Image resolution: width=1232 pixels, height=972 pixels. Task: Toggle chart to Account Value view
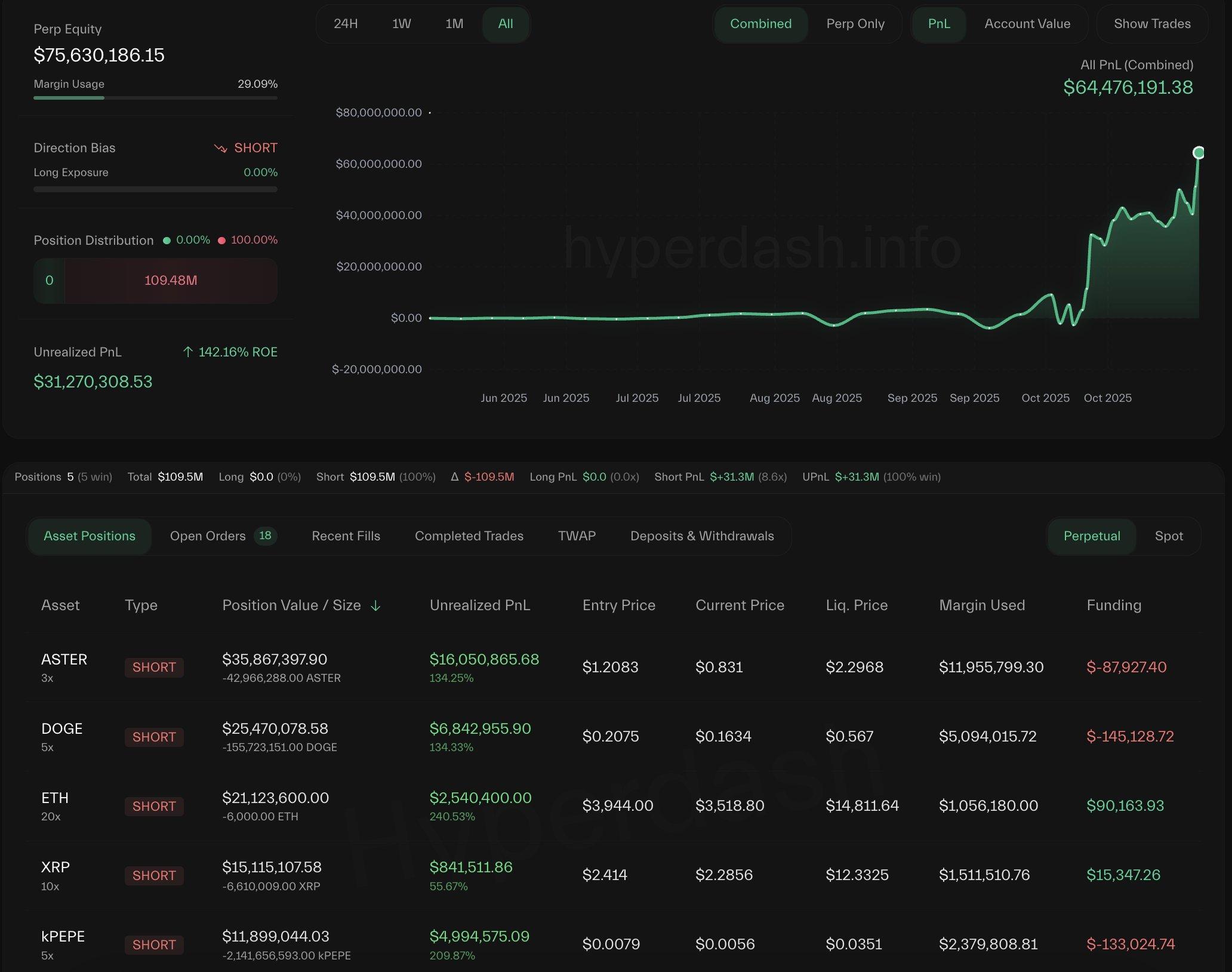point(1027,24)
